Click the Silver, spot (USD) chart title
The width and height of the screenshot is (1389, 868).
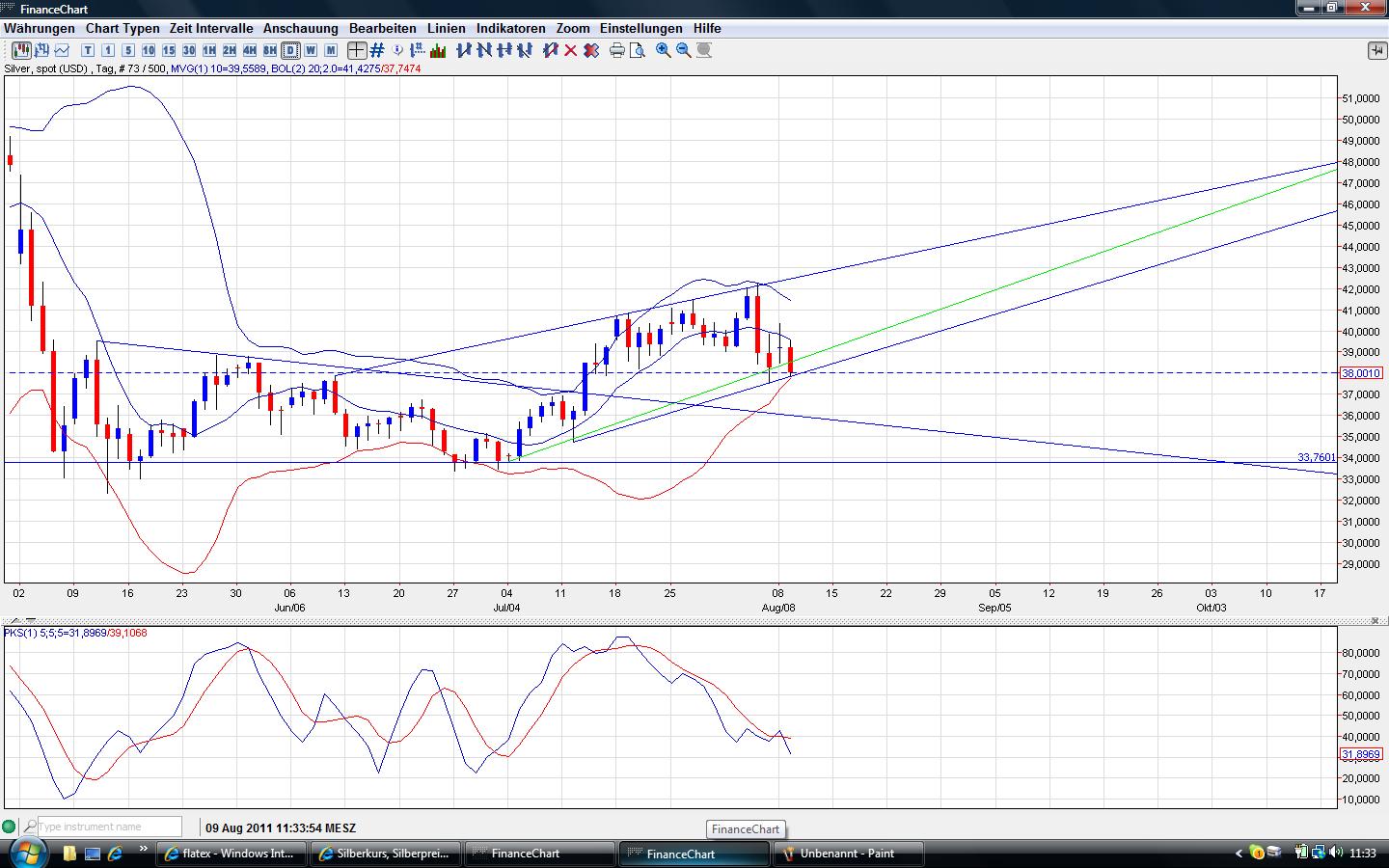tap(46, 68)
